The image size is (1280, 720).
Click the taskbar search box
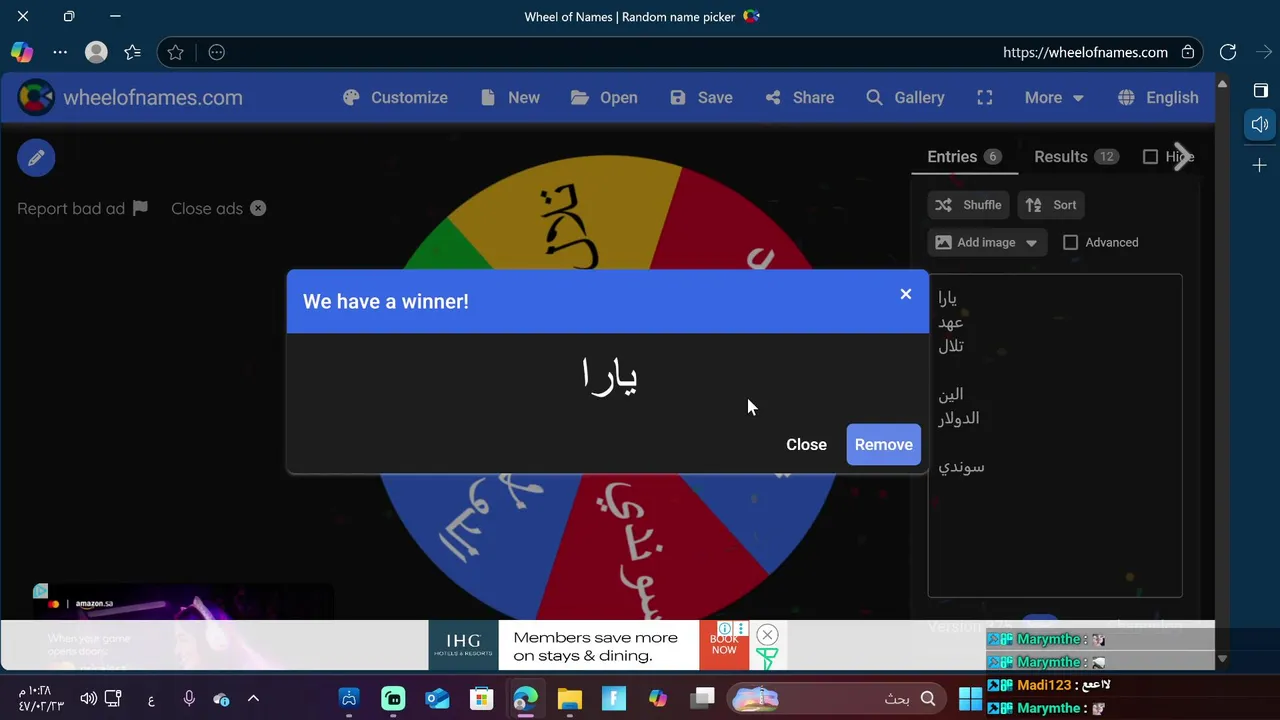coord(835,699)
